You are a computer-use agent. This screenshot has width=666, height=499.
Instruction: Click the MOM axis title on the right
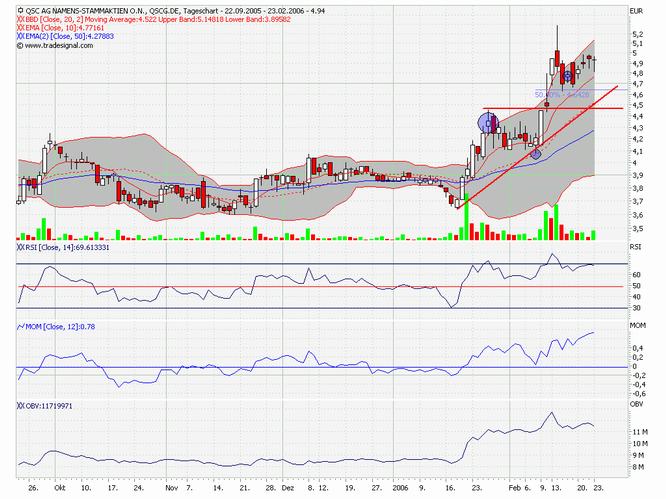click(x=638, y=325)
